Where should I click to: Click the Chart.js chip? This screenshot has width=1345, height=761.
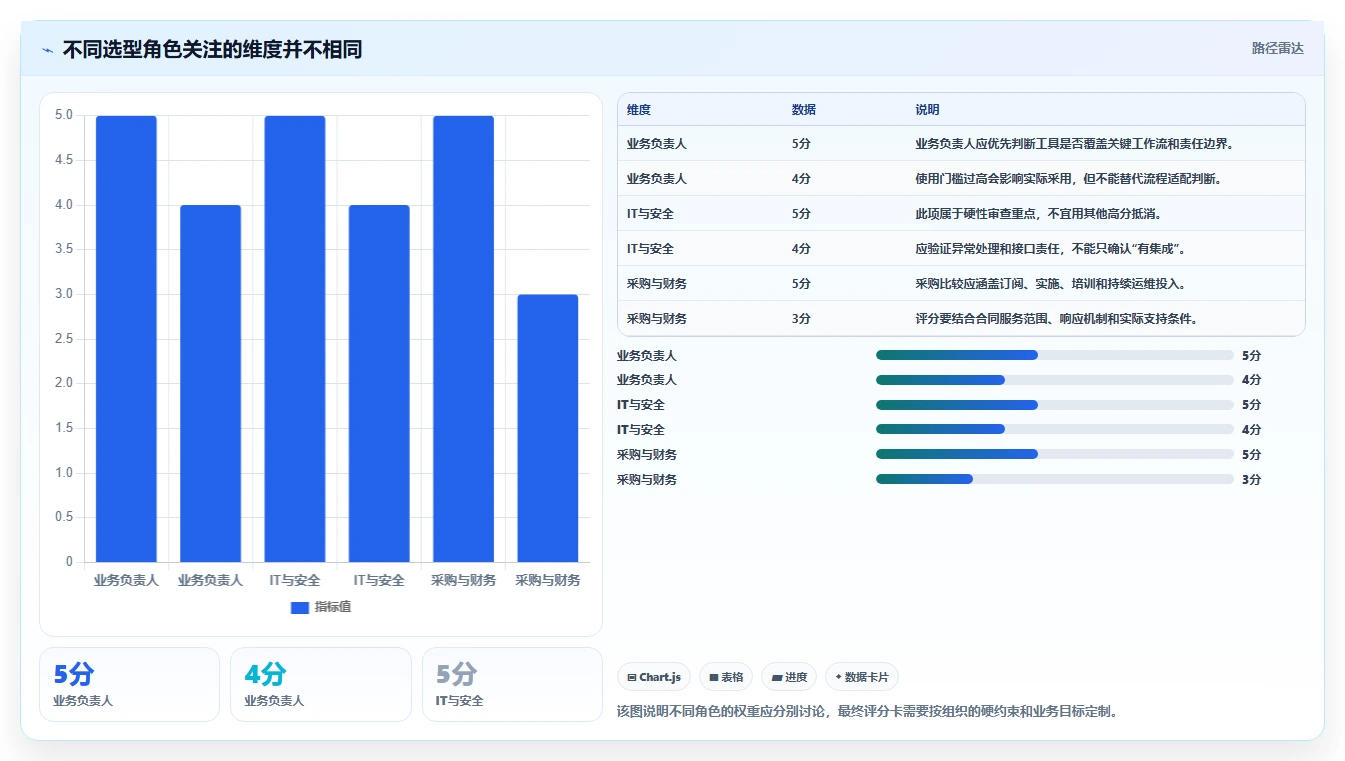pyautogui.click(x=654, y=677)
